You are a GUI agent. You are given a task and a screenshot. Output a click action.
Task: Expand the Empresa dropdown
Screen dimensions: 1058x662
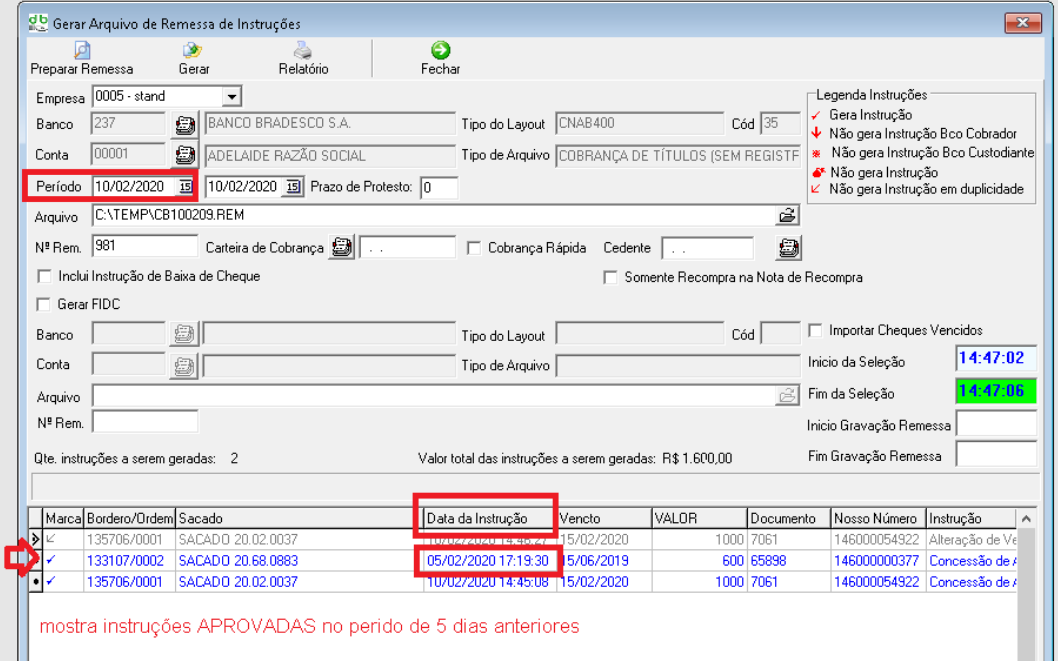pos(232,97)
